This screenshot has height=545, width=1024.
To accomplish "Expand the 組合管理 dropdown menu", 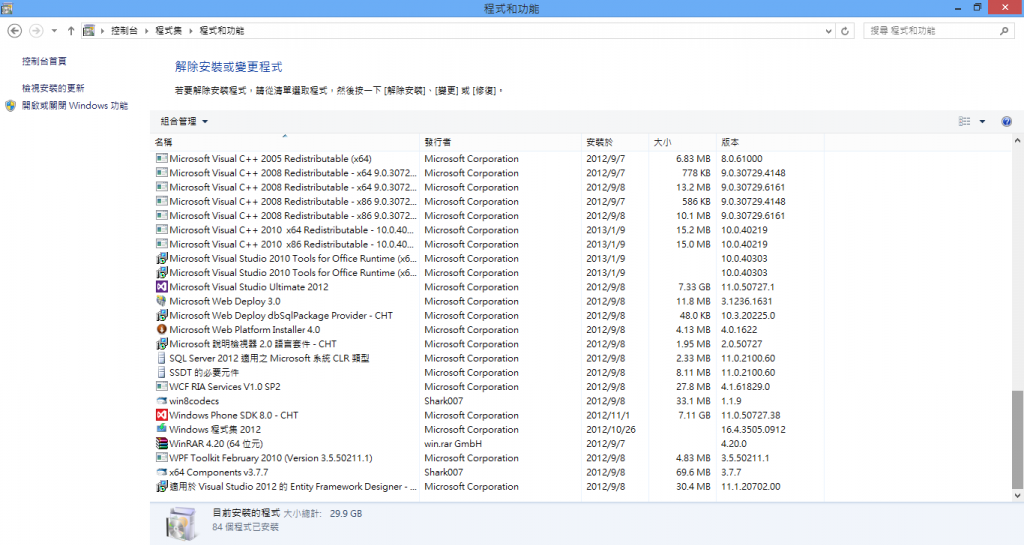I will click(184, 121).
